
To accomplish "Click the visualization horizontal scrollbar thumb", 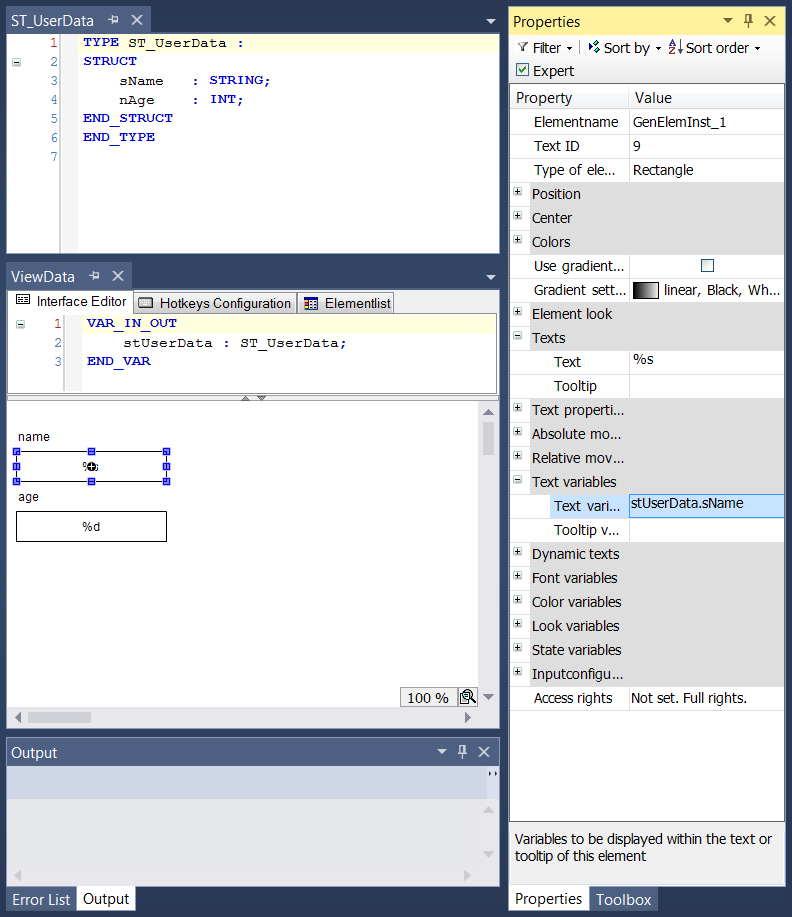I will coord(60,718).
